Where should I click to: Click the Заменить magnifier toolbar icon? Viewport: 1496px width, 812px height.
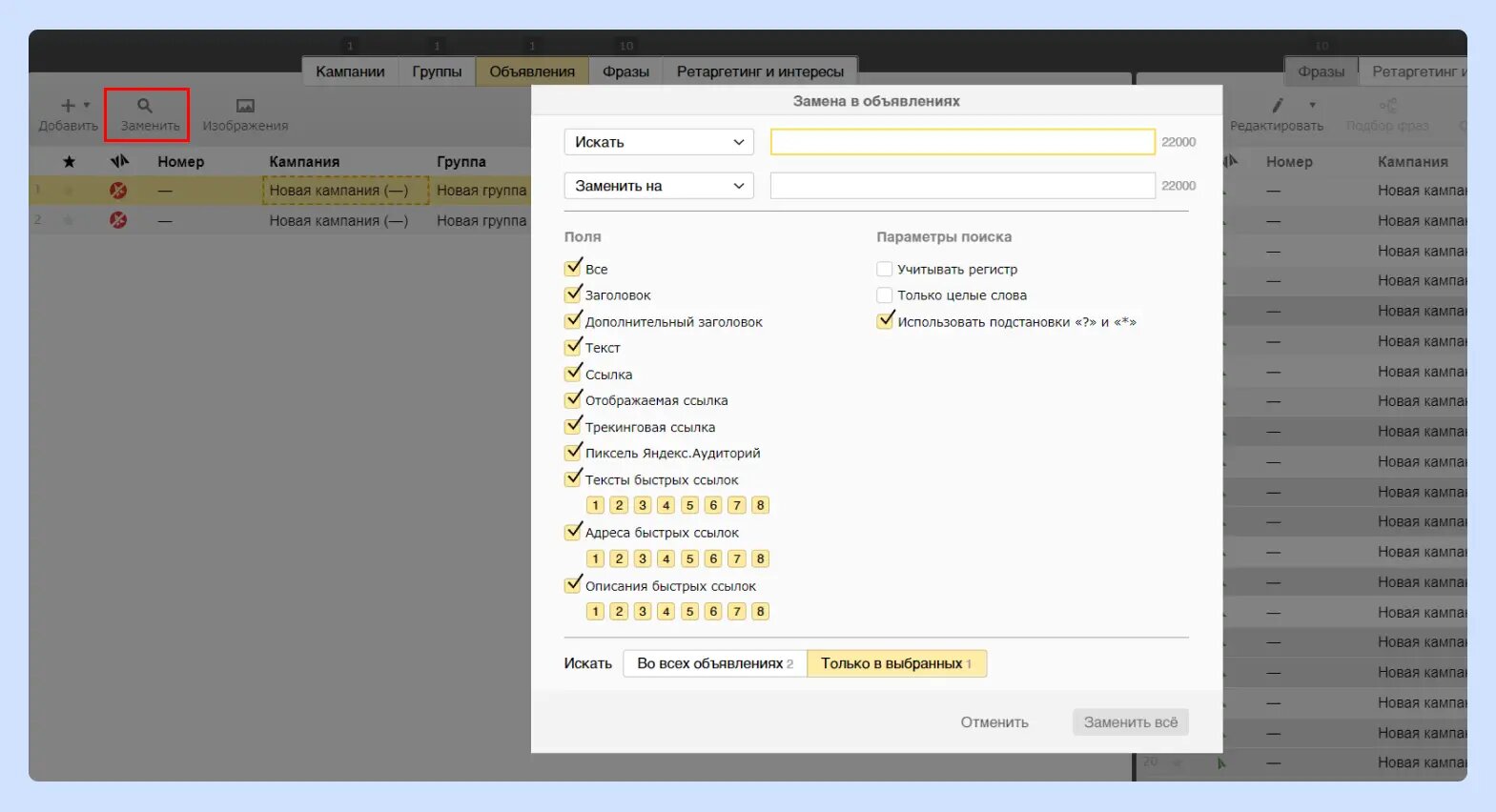click(x=145, y=106)
